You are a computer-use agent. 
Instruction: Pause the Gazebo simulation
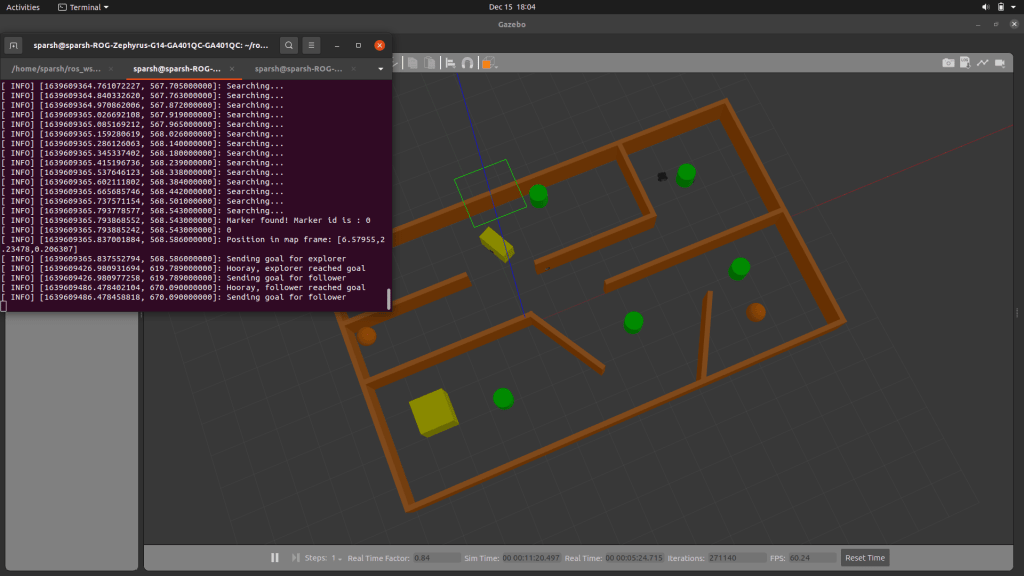[x=274, y=557]
